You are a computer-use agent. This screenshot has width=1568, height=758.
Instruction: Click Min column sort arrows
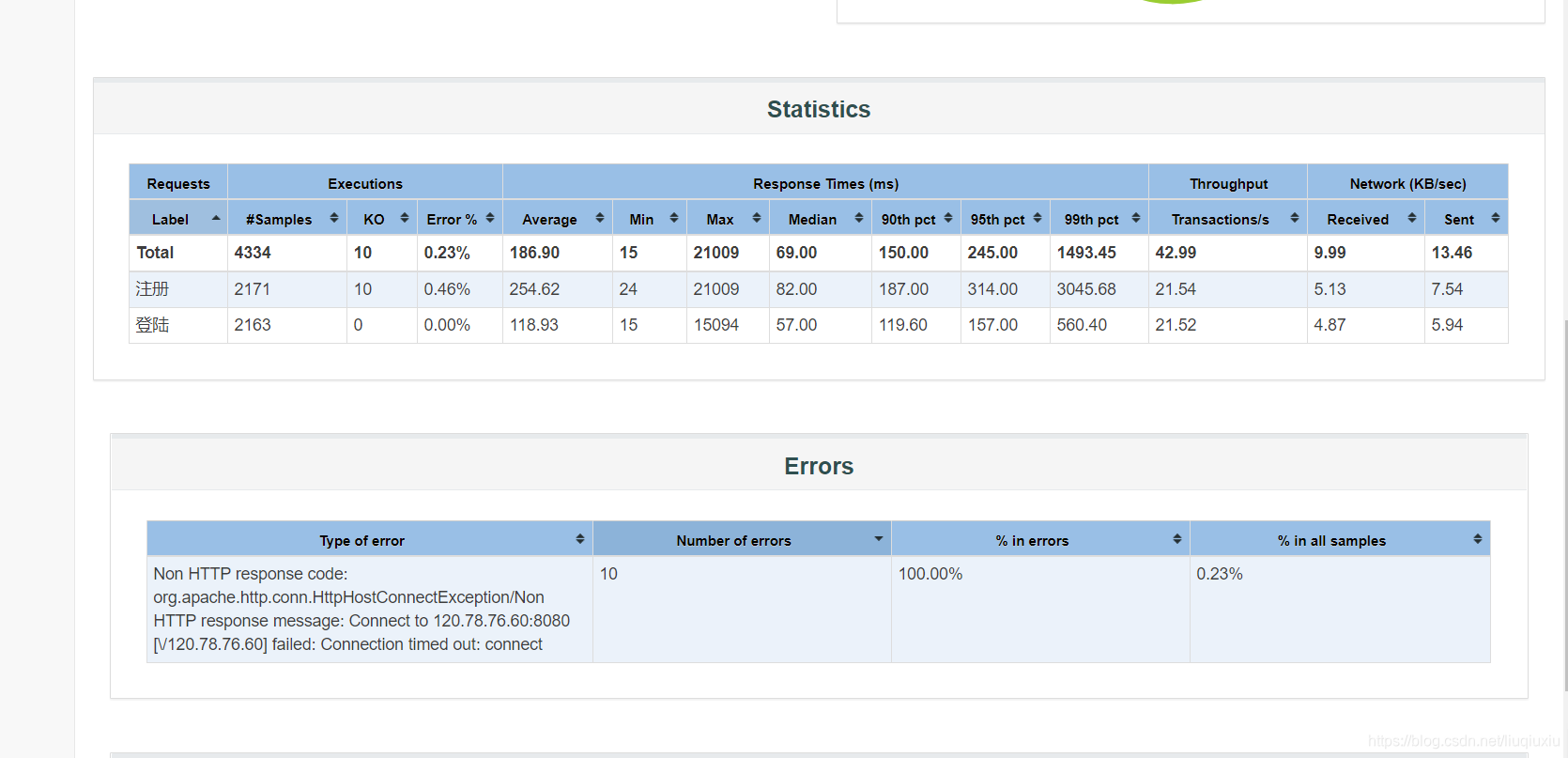[x=673, y=218]
